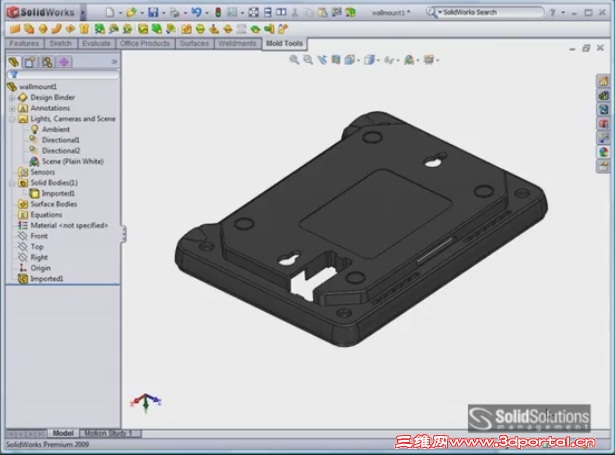Click the feature tree filter field

[63, 74]
